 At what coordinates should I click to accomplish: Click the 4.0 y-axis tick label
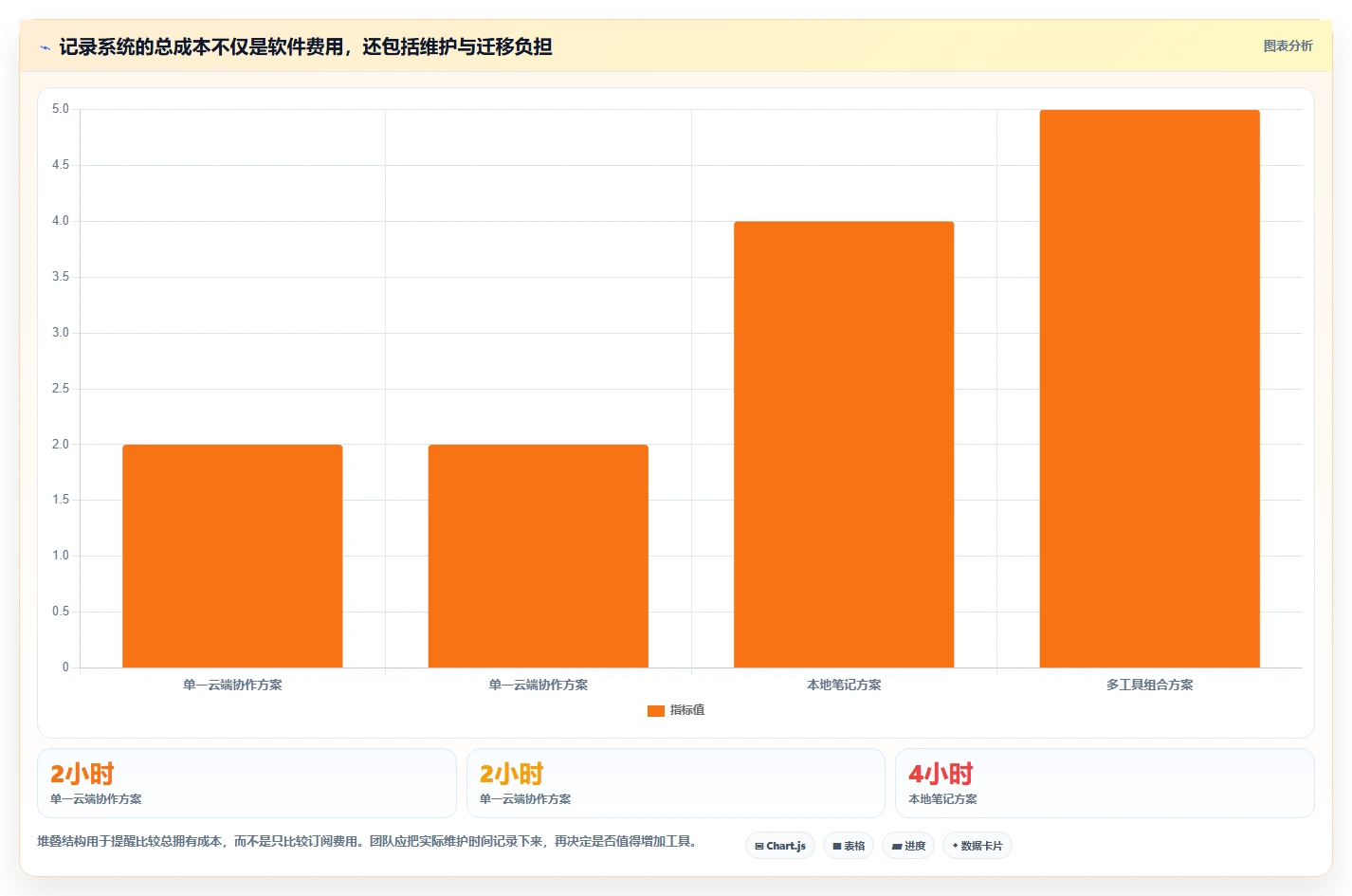click(61, 221)
